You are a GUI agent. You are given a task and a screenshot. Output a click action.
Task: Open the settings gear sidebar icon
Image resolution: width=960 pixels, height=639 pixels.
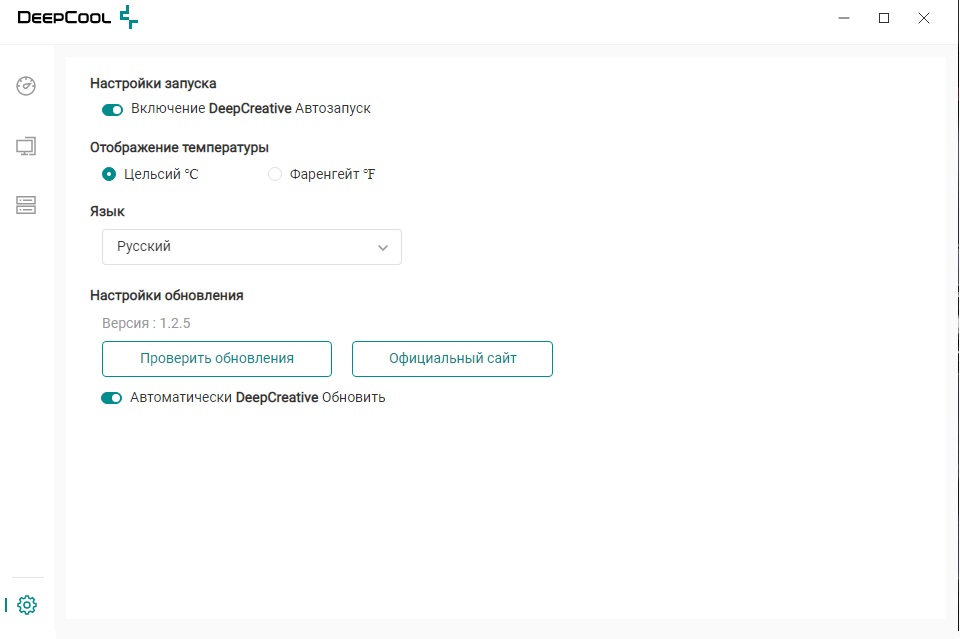coord(27,605)
